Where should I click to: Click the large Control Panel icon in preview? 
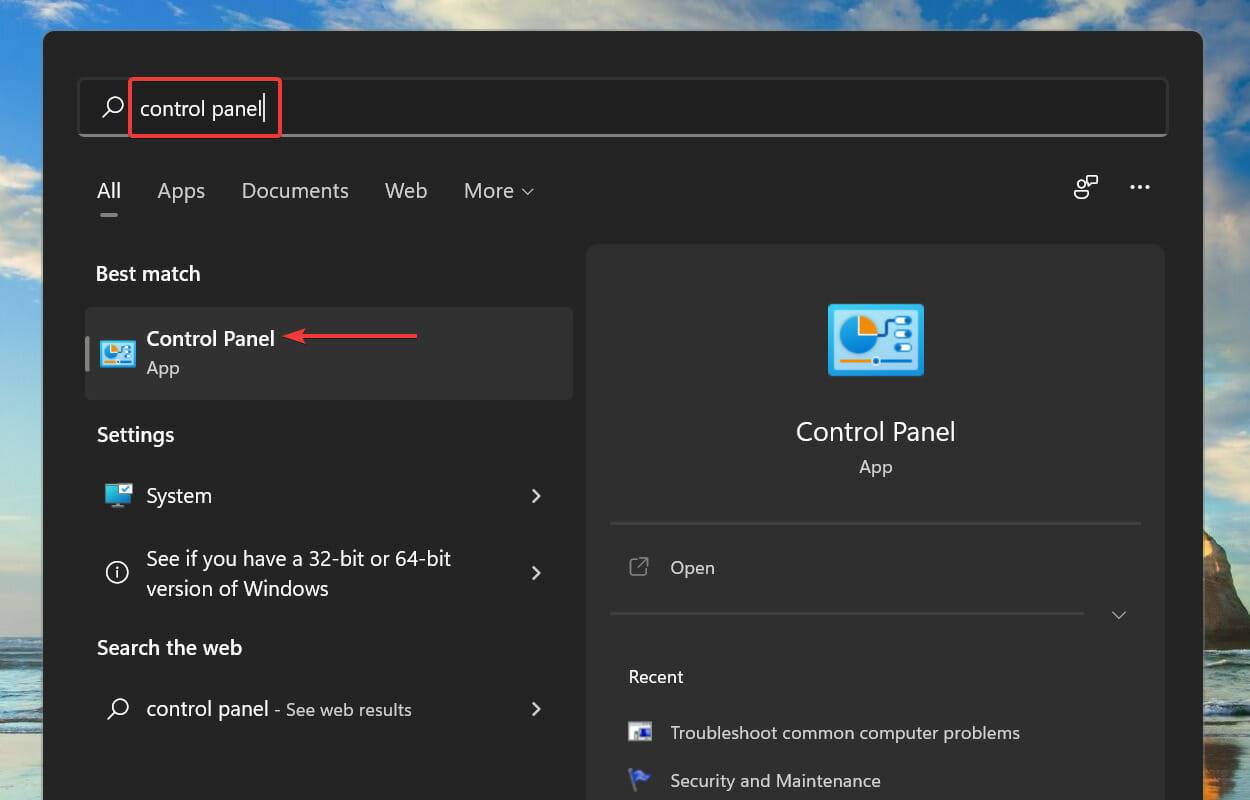[x=875, y=340]
